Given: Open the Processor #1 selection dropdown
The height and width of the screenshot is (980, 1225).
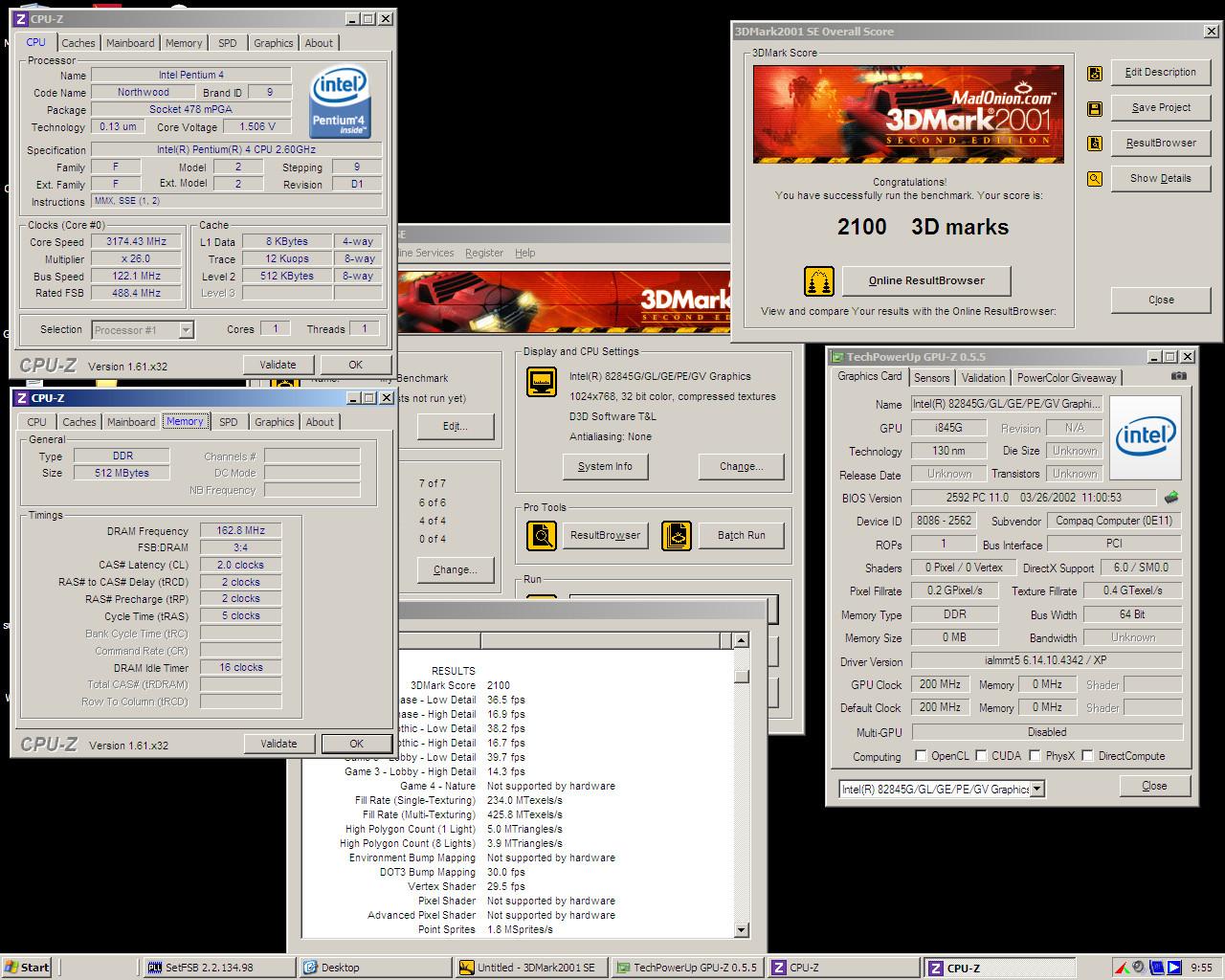Looking at the screenshot, I should tap(186, 330).
